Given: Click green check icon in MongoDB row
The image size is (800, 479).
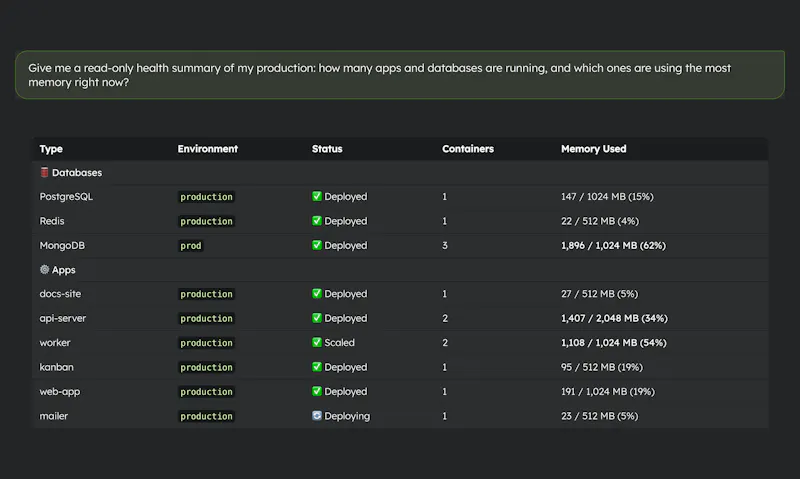Looking at the screenshot, I should 317,245.
